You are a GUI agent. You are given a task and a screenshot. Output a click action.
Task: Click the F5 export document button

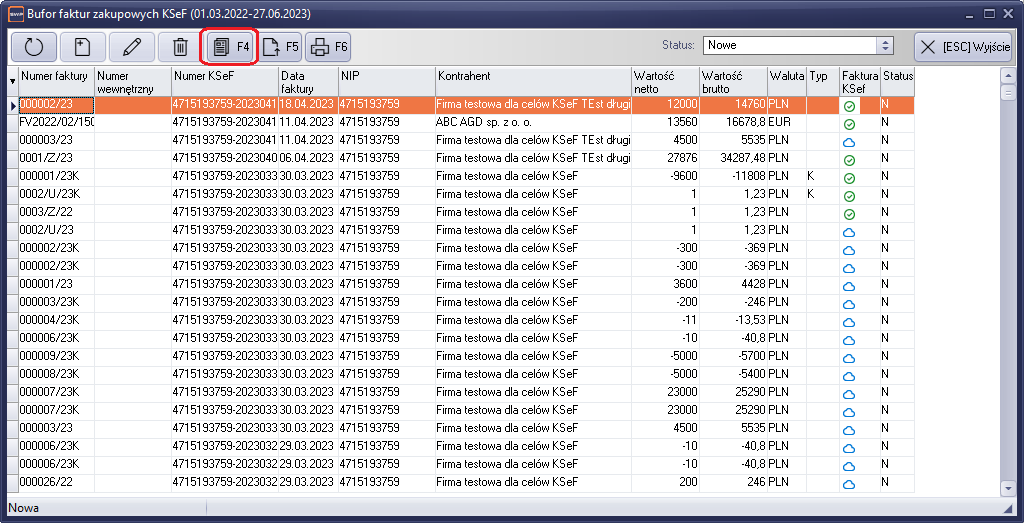pyautogui.click(x=281, y=46)
